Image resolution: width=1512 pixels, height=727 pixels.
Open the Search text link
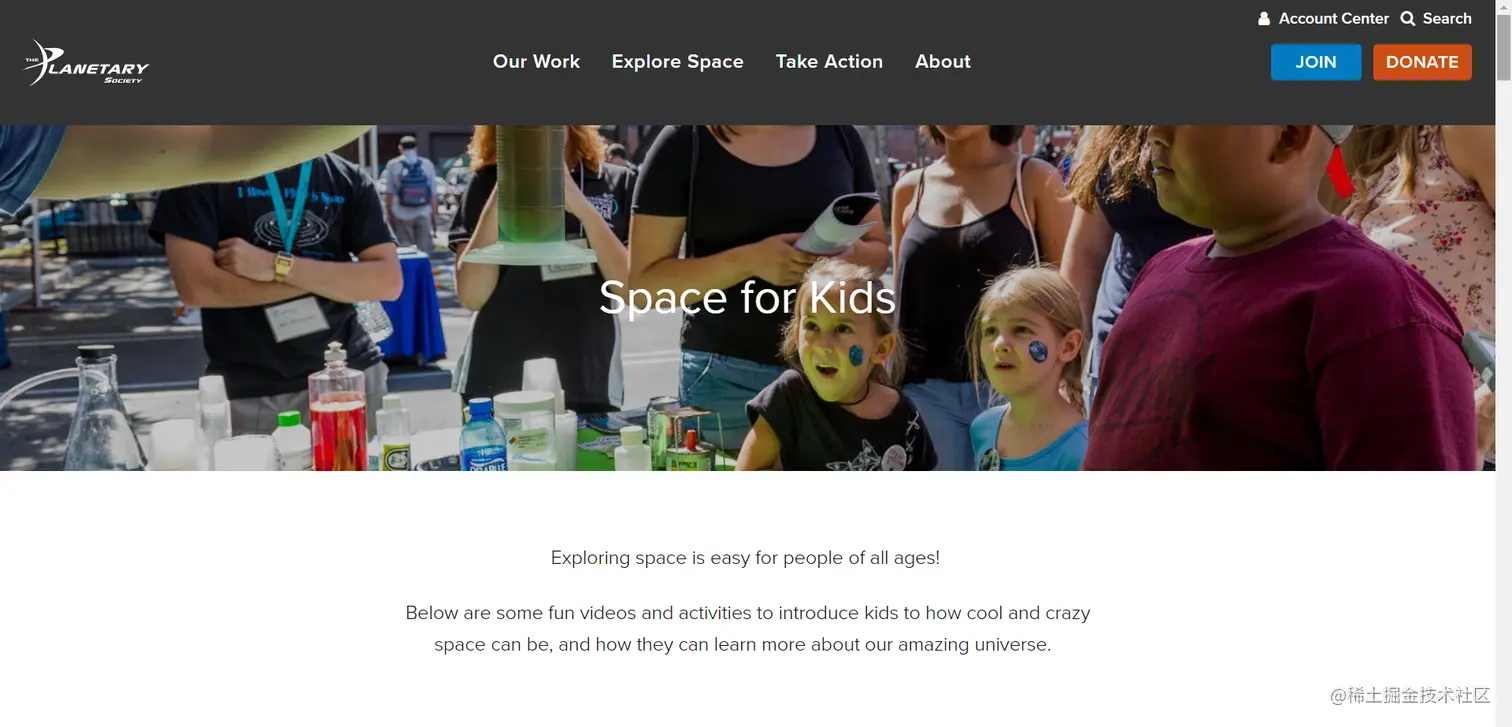click(x=1447, y=19)
